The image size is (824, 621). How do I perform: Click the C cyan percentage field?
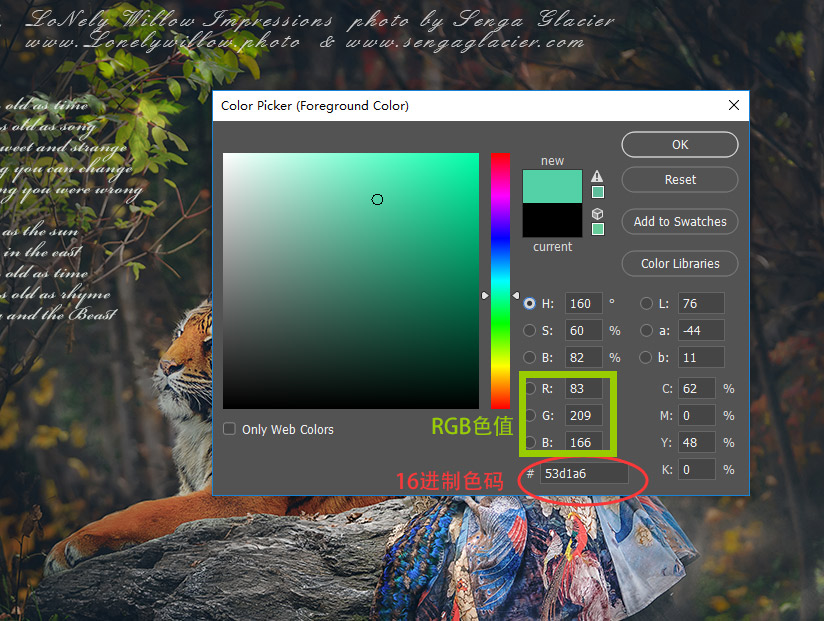click(x=697, y=388)
